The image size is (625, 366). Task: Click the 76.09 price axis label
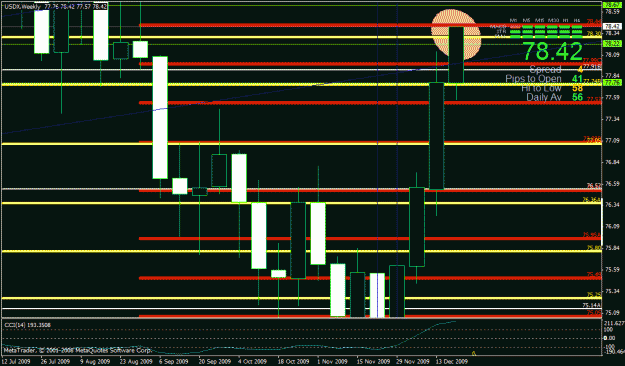(x=612, y=226)
